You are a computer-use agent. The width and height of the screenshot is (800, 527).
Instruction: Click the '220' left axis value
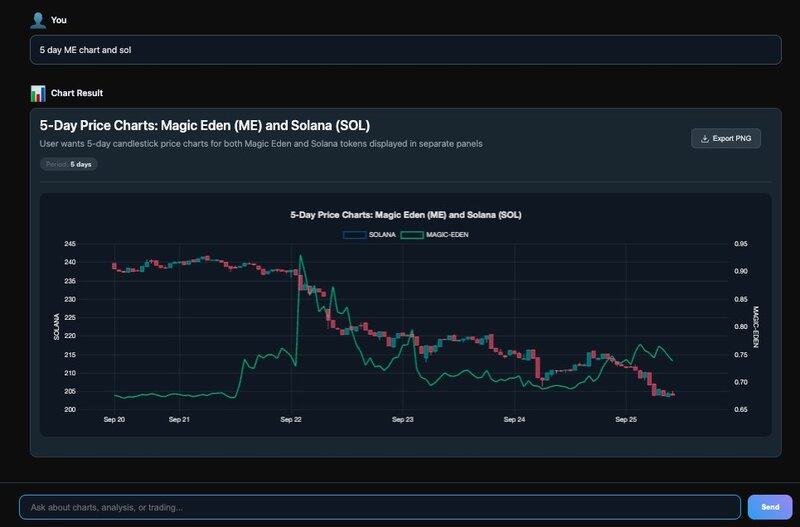coord(70,336)
